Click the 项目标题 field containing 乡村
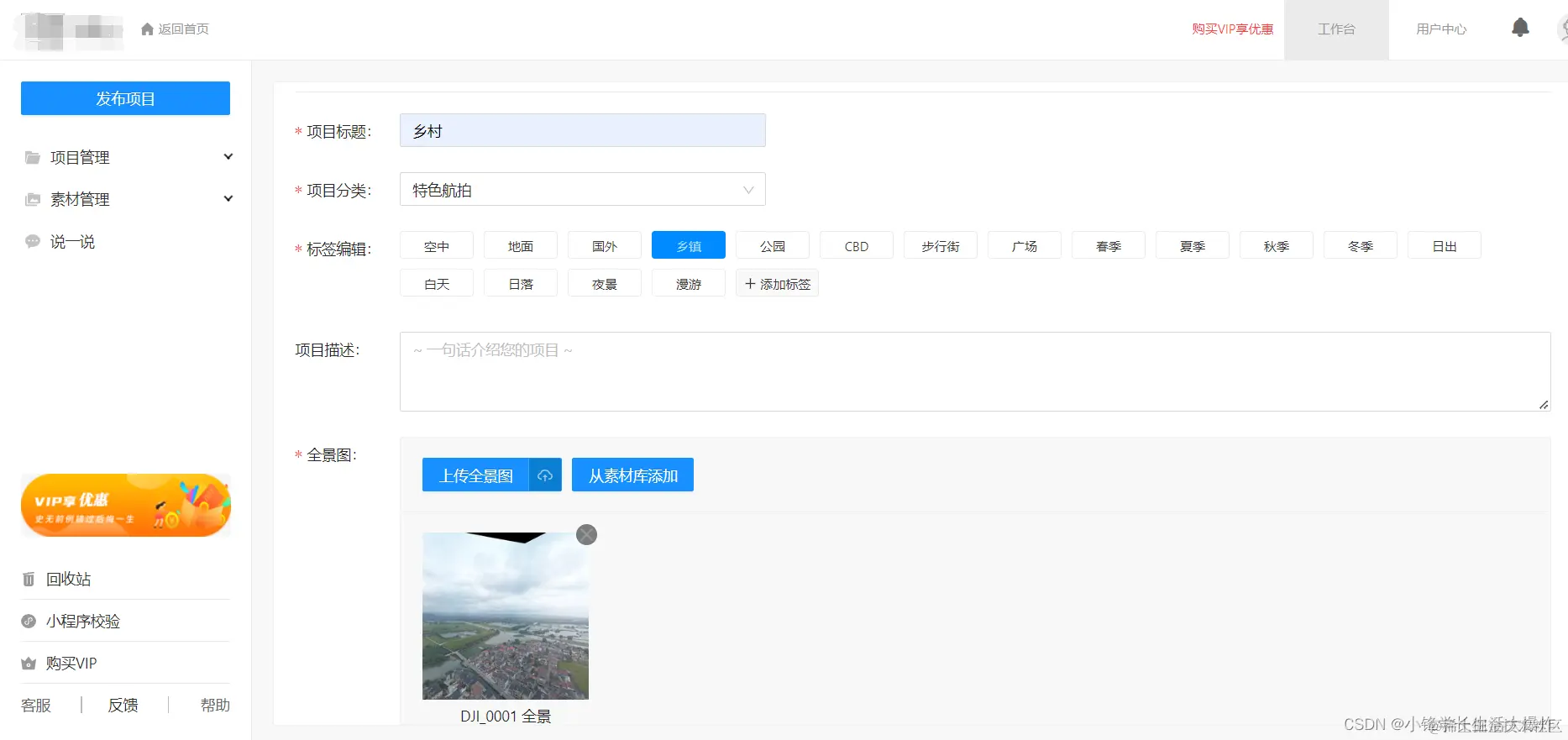 (x=583, y=130)
